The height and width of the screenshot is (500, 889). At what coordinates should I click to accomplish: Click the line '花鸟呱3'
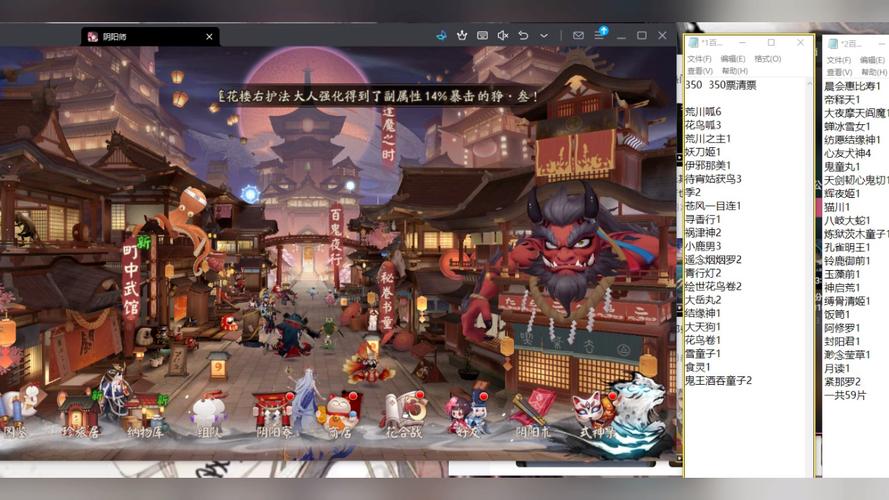pyautogui.click(x=703, y=125)
